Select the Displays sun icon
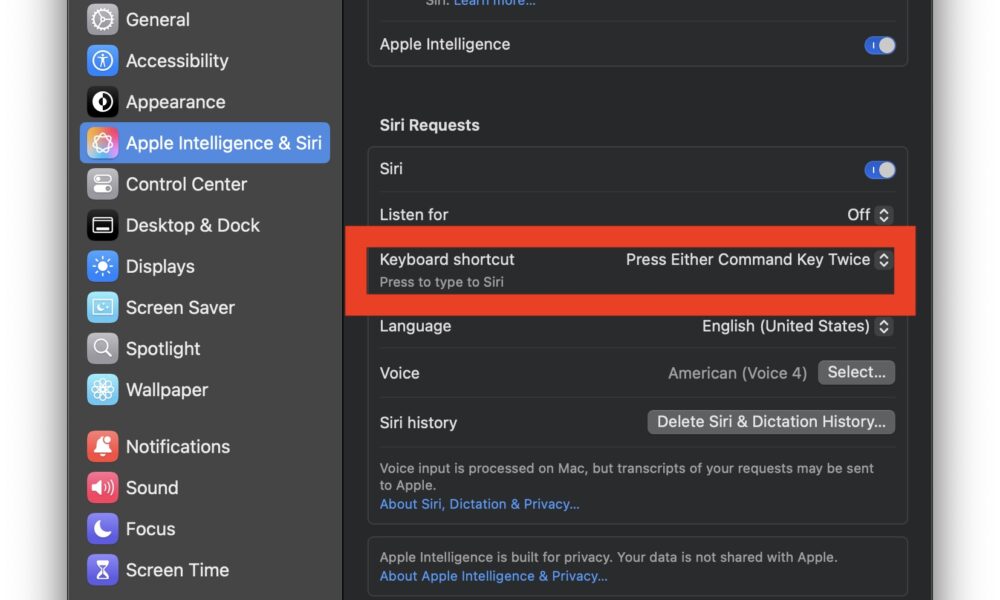 [x=102, y=267]
